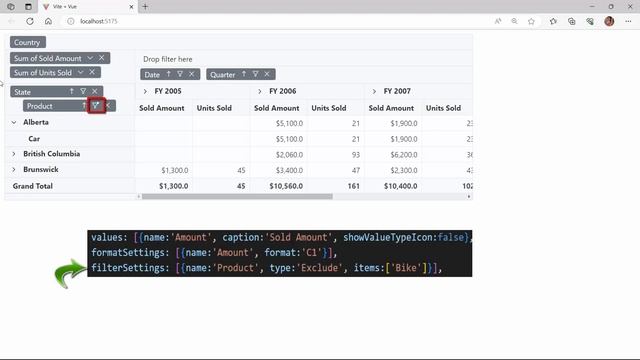The image size is (640, 360).
Task: Click the Date field label
Action: [152, 75]
